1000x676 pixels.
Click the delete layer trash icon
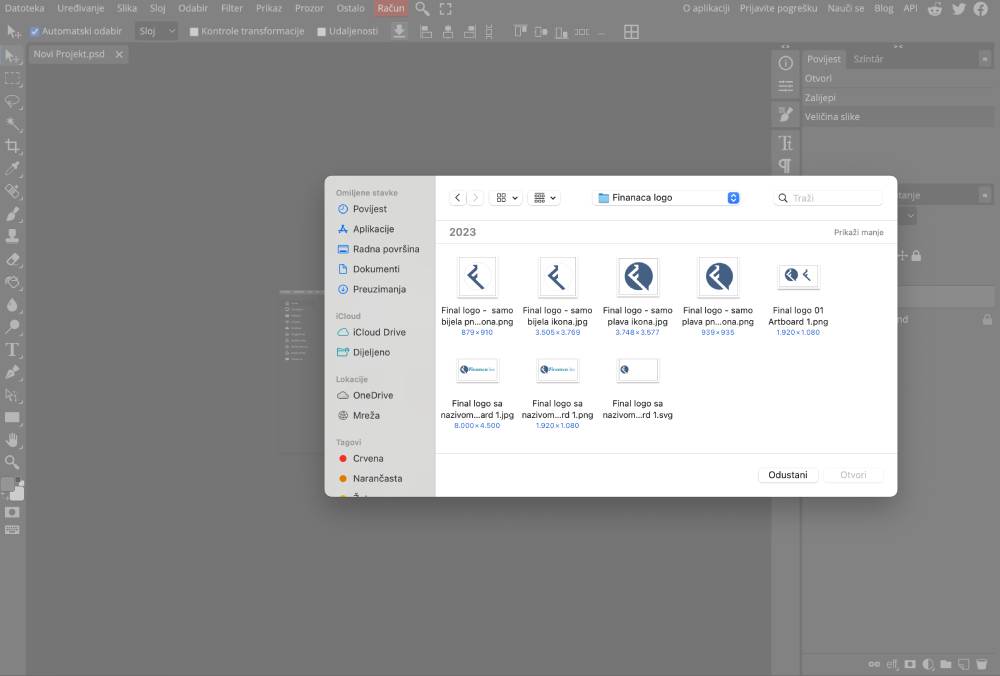click(x=982, y=664)
